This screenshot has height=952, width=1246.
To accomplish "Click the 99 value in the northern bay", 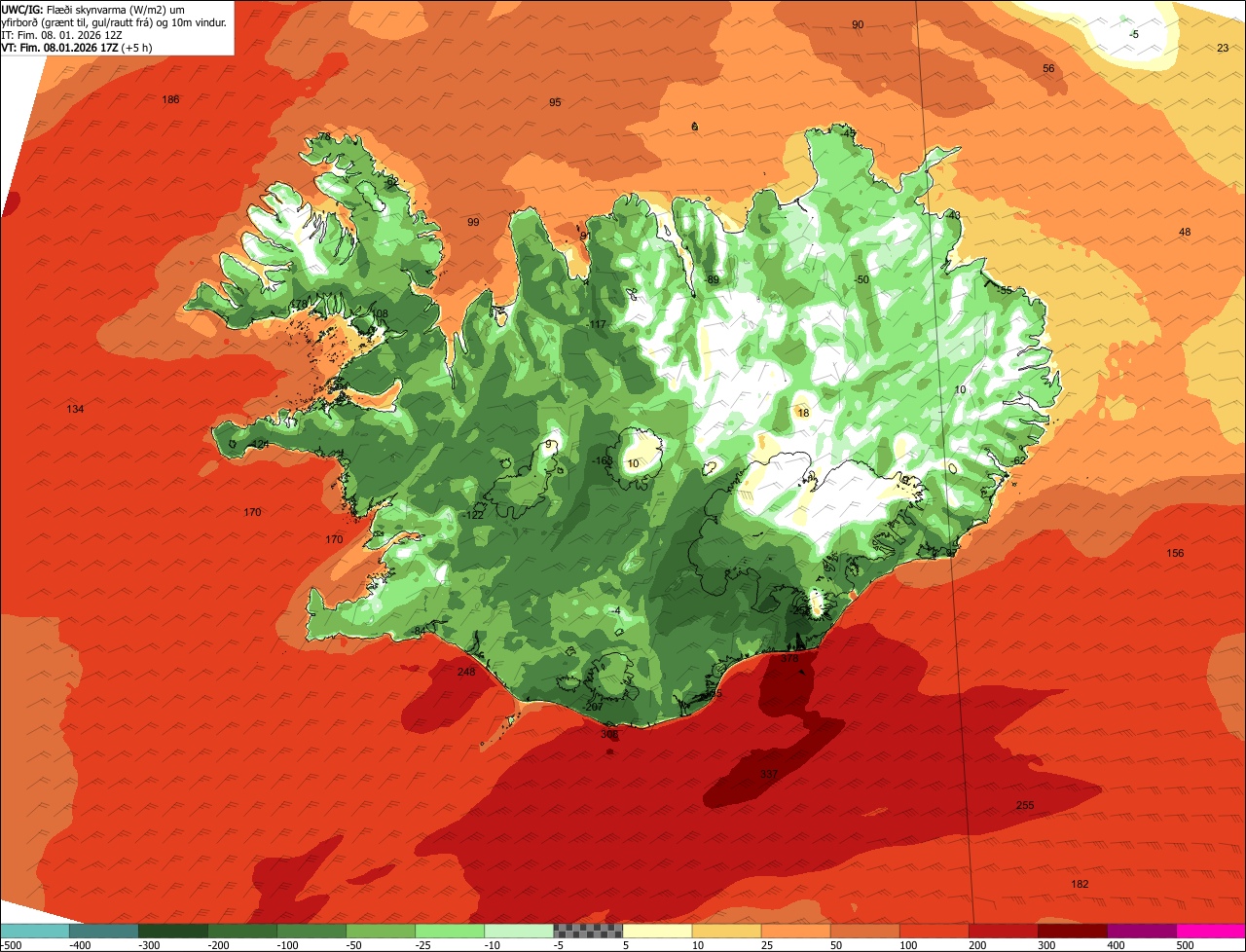I will point(473,222).
